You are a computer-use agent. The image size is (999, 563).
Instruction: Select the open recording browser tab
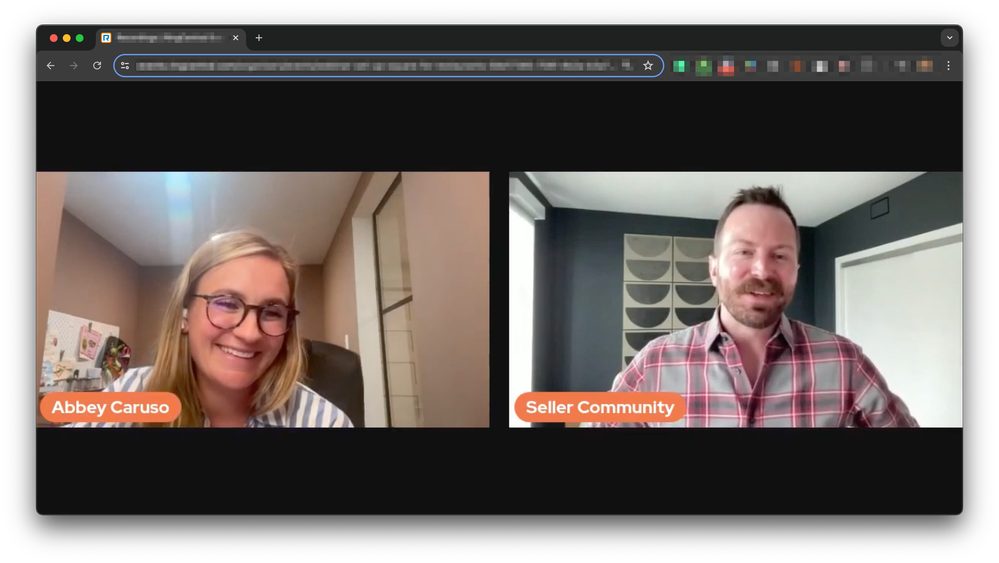tap(165, 38)
